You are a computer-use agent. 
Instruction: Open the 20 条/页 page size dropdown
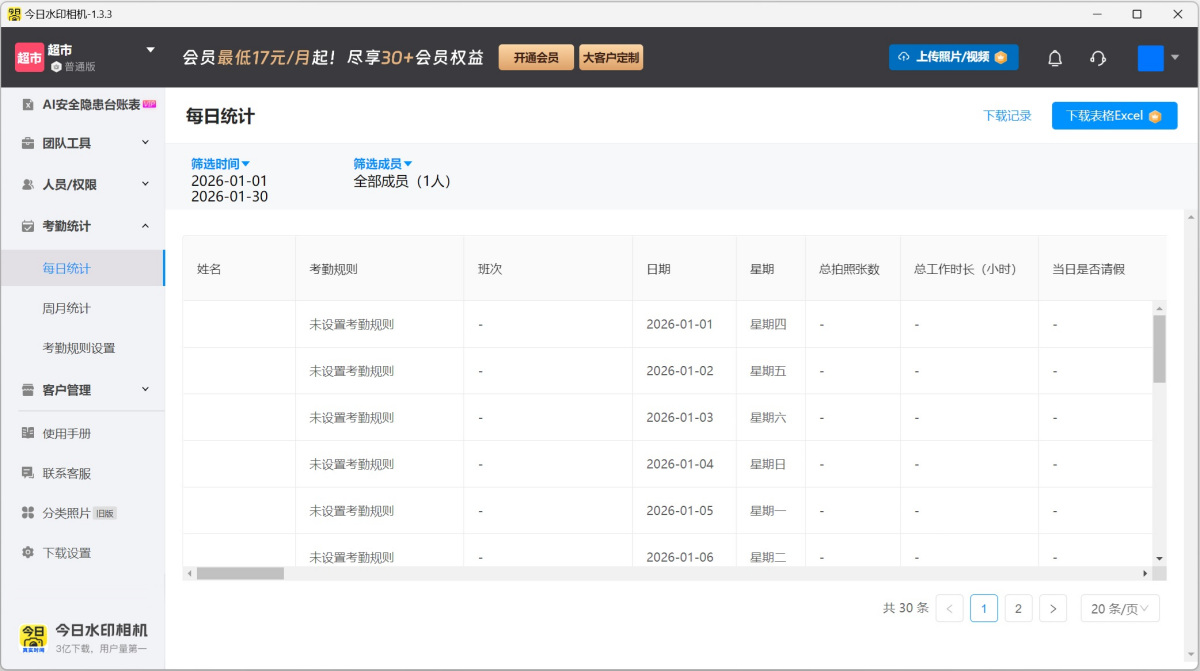(x=1119, y=608)
